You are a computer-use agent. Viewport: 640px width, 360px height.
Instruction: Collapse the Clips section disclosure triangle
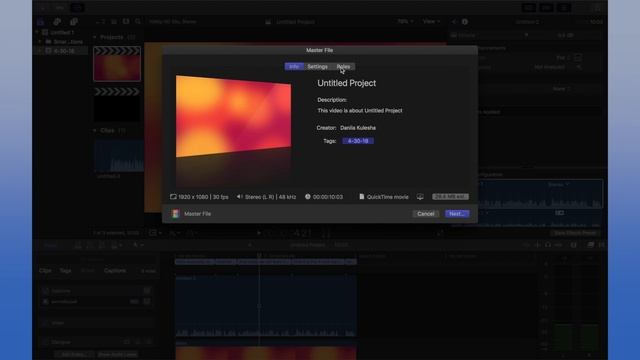(95, 131)
